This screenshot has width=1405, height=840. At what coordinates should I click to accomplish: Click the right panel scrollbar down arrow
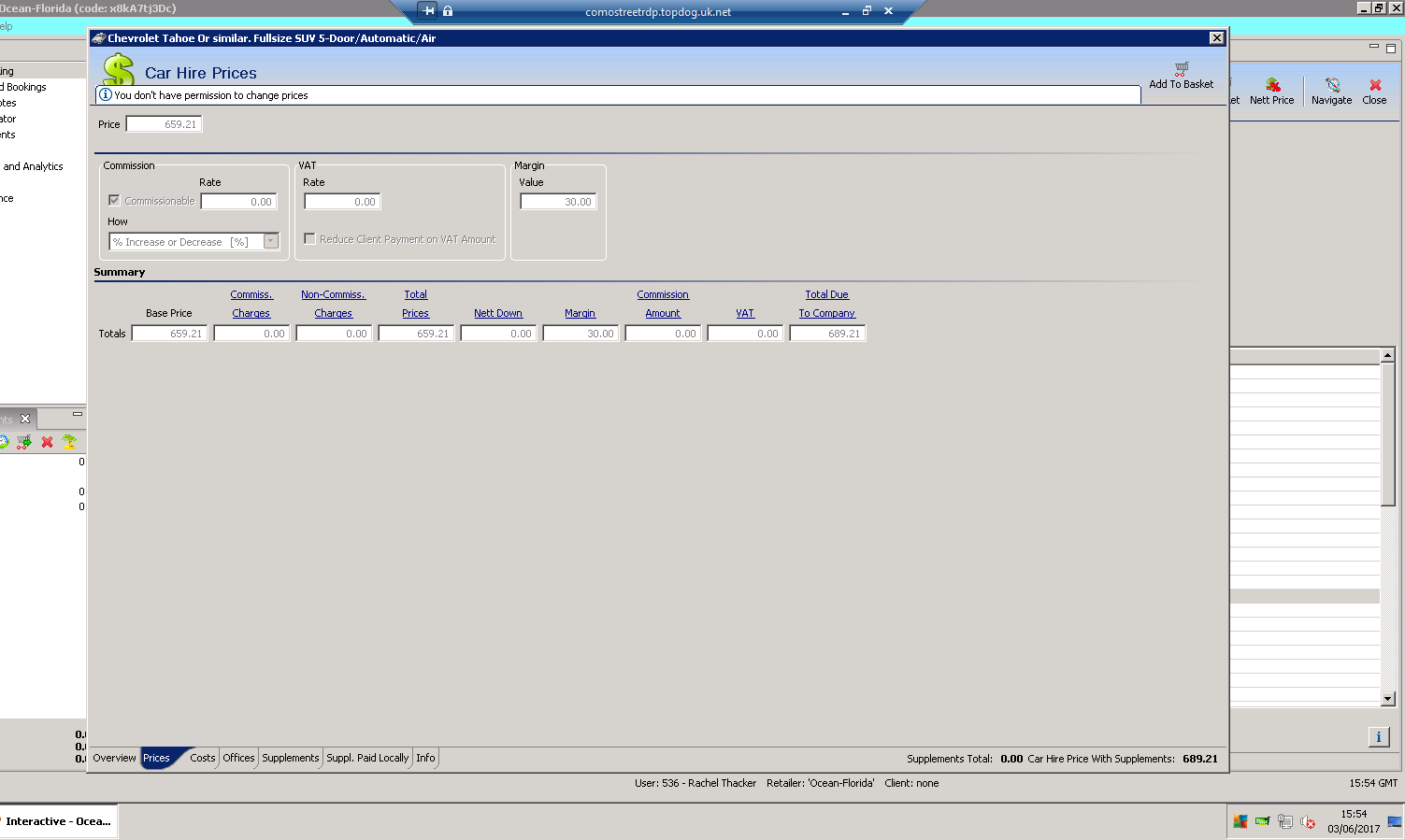tap(1388, 698)
